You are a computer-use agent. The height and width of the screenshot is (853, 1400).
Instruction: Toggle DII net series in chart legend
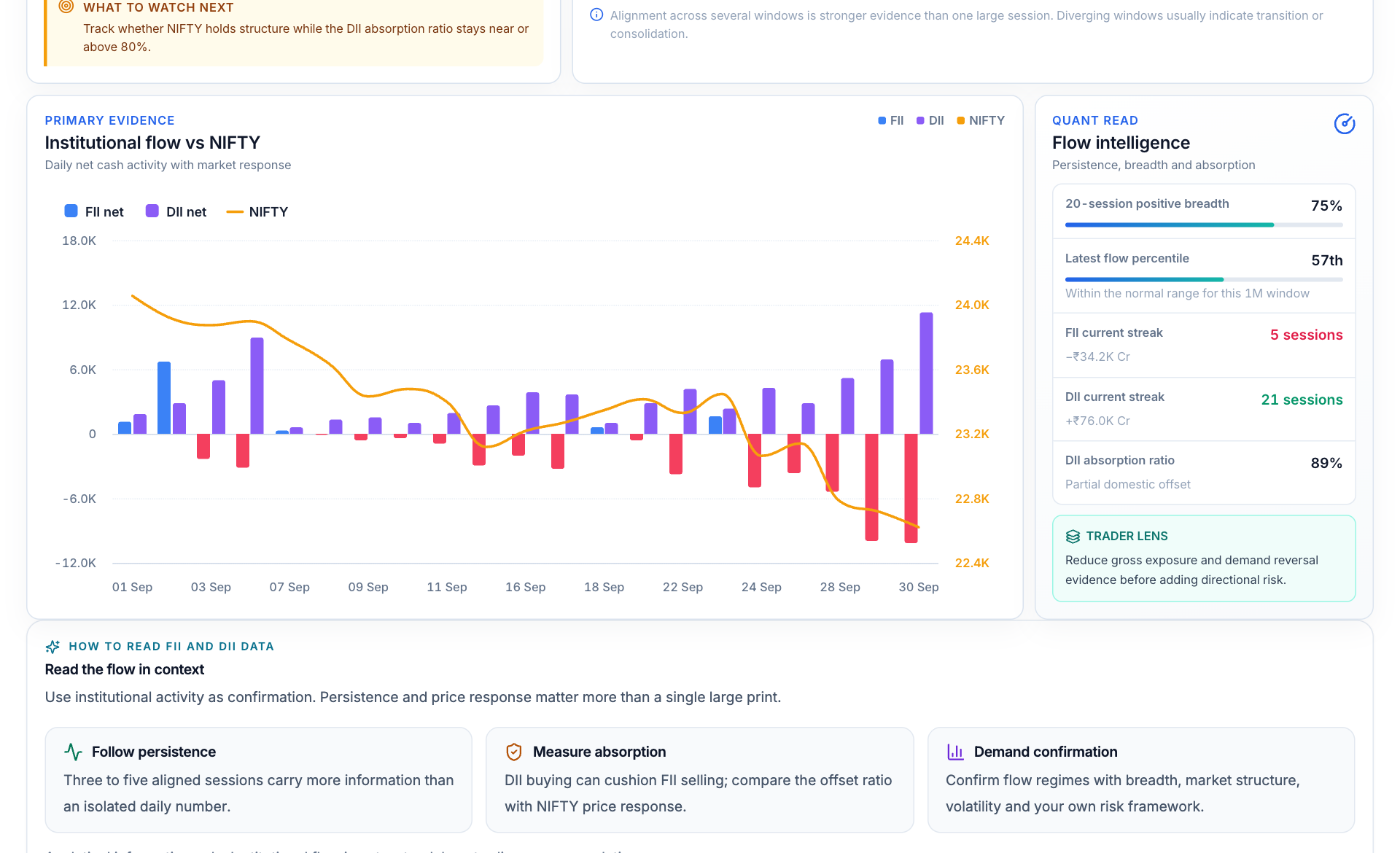click(x=176, y=211)
